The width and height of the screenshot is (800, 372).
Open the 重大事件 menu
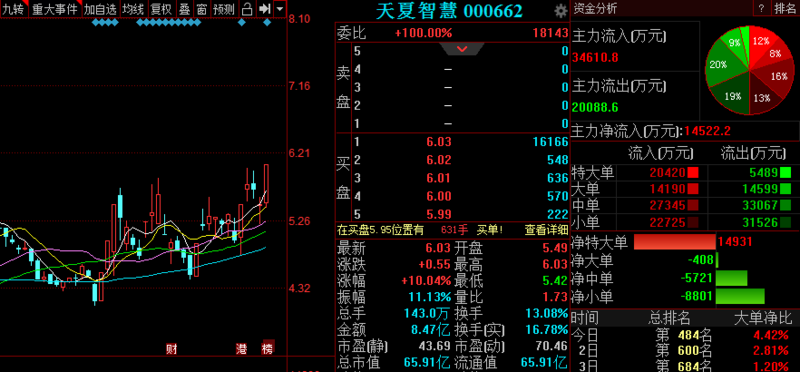pos(55,9)
